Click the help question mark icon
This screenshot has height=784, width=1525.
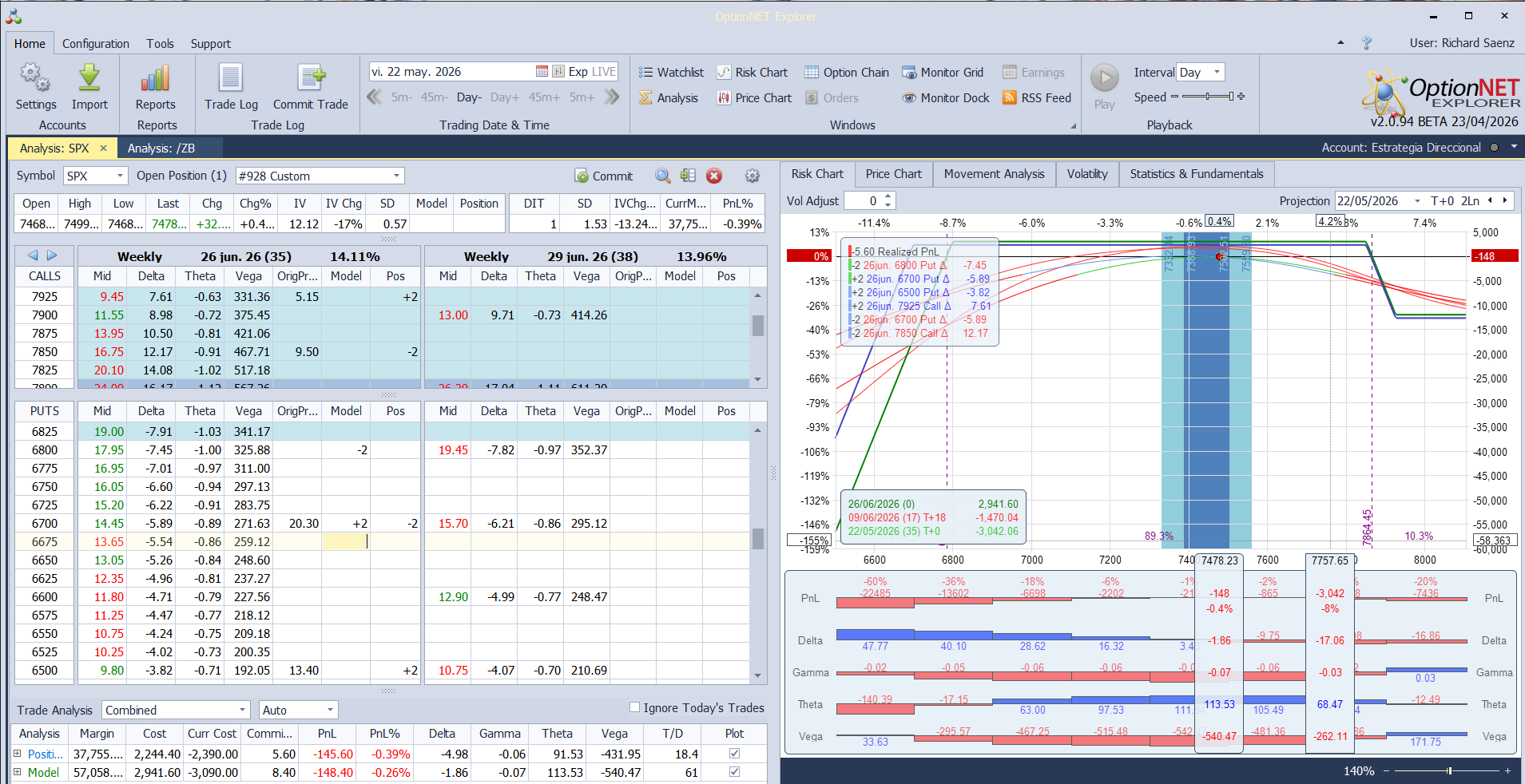pos(1367,43)
